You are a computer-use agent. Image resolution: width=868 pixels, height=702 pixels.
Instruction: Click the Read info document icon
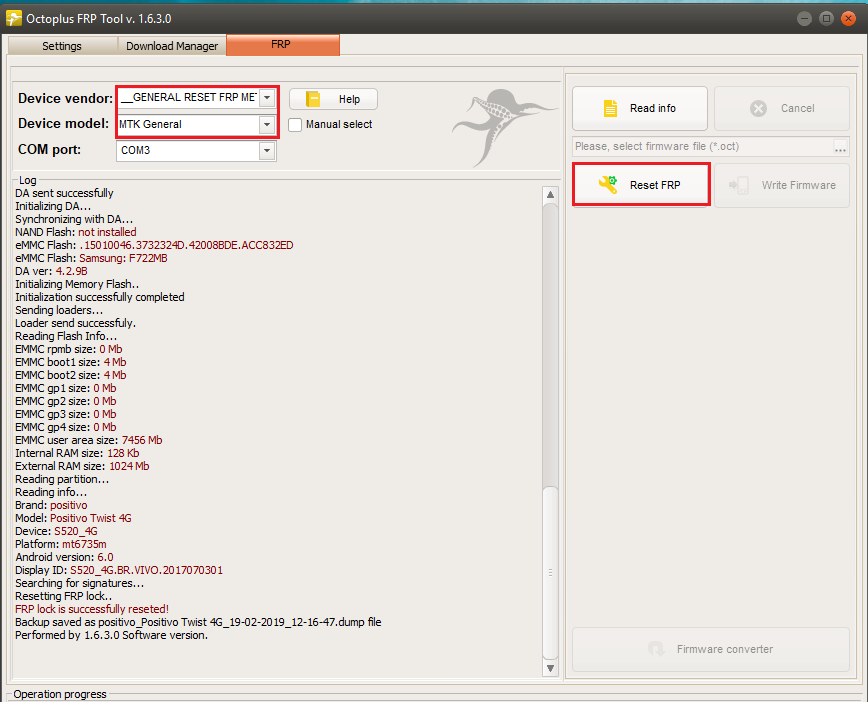(611, 108)
